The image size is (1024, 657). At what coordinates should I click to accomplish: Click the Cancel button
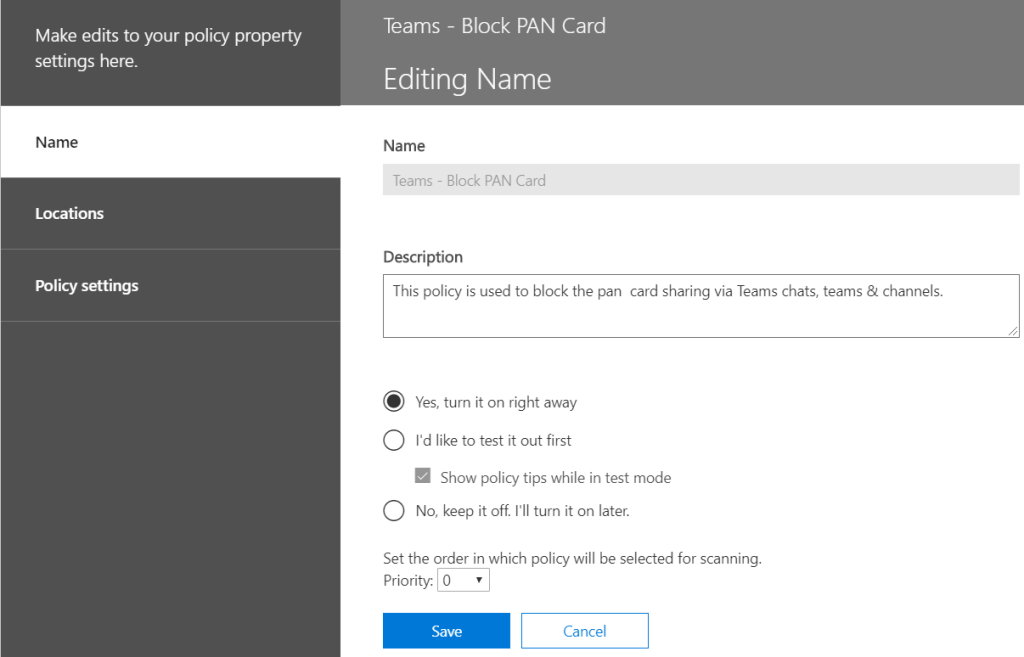584,631
